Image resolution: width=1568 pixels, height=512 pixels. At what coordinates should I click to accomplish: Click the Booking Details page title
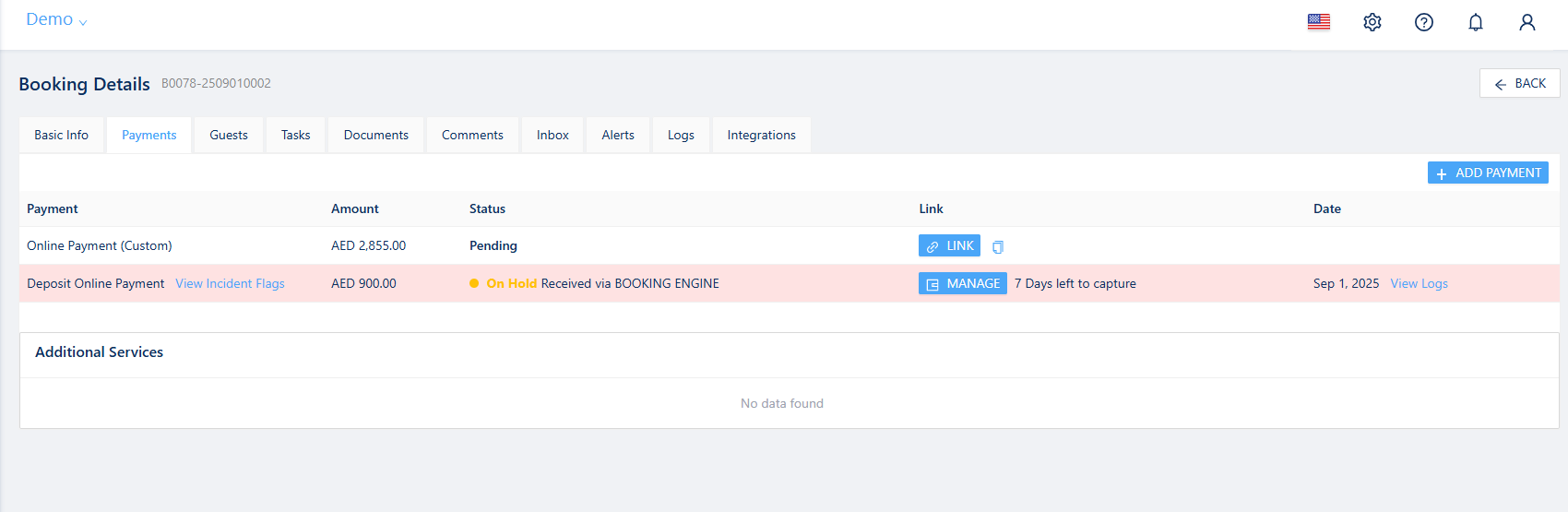click(x=84, y=84)
